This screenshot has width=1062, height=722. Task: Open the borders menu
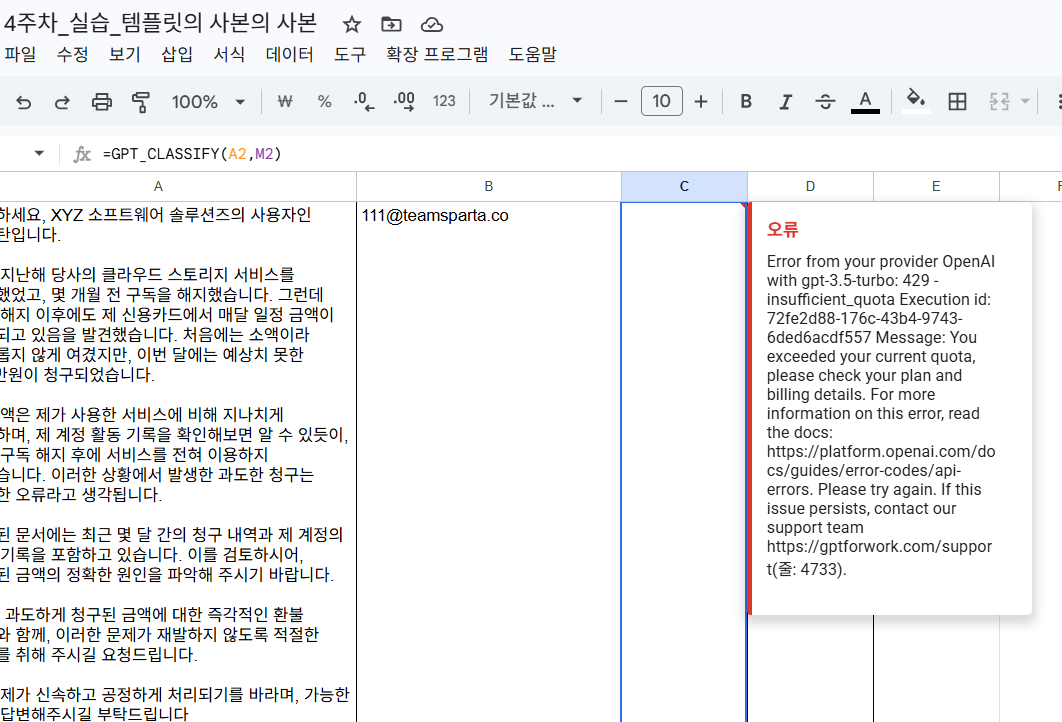(x=957, y=102)
